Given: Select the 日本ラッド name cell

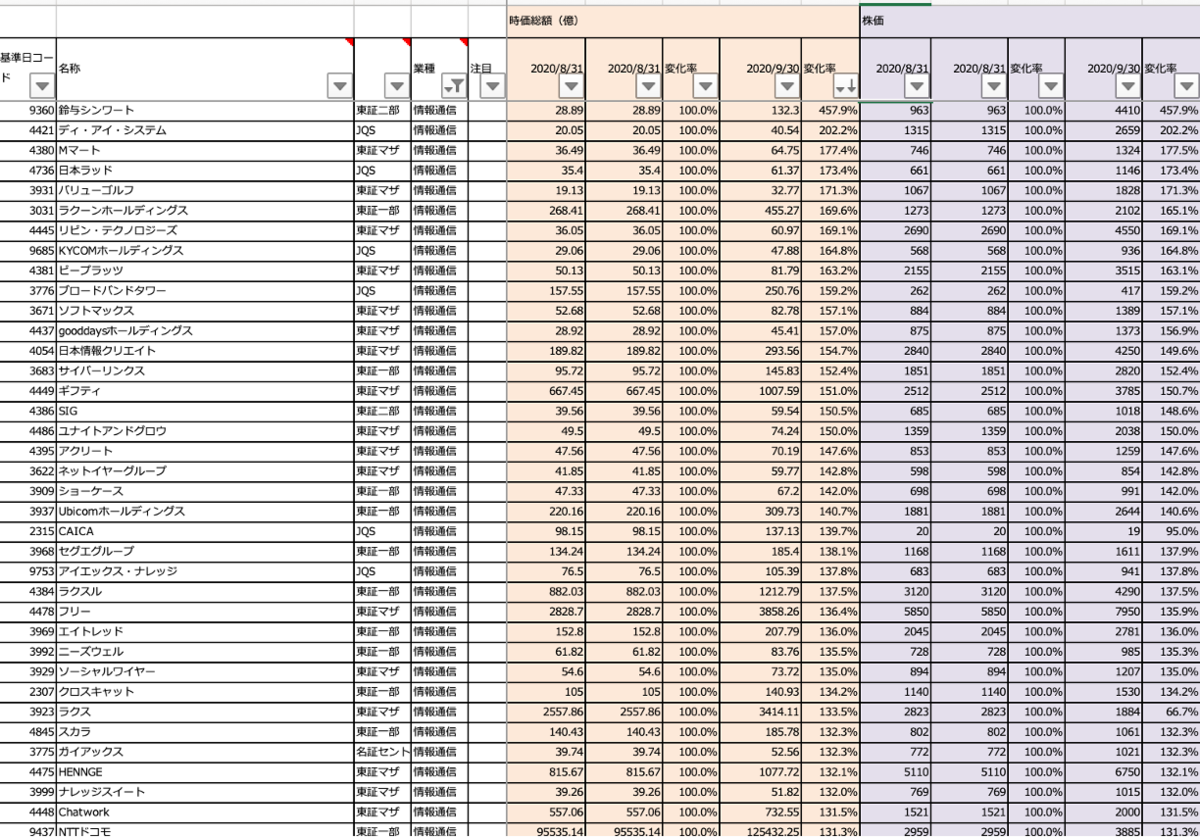Looking at the screenshot, I should coord(205,170).
